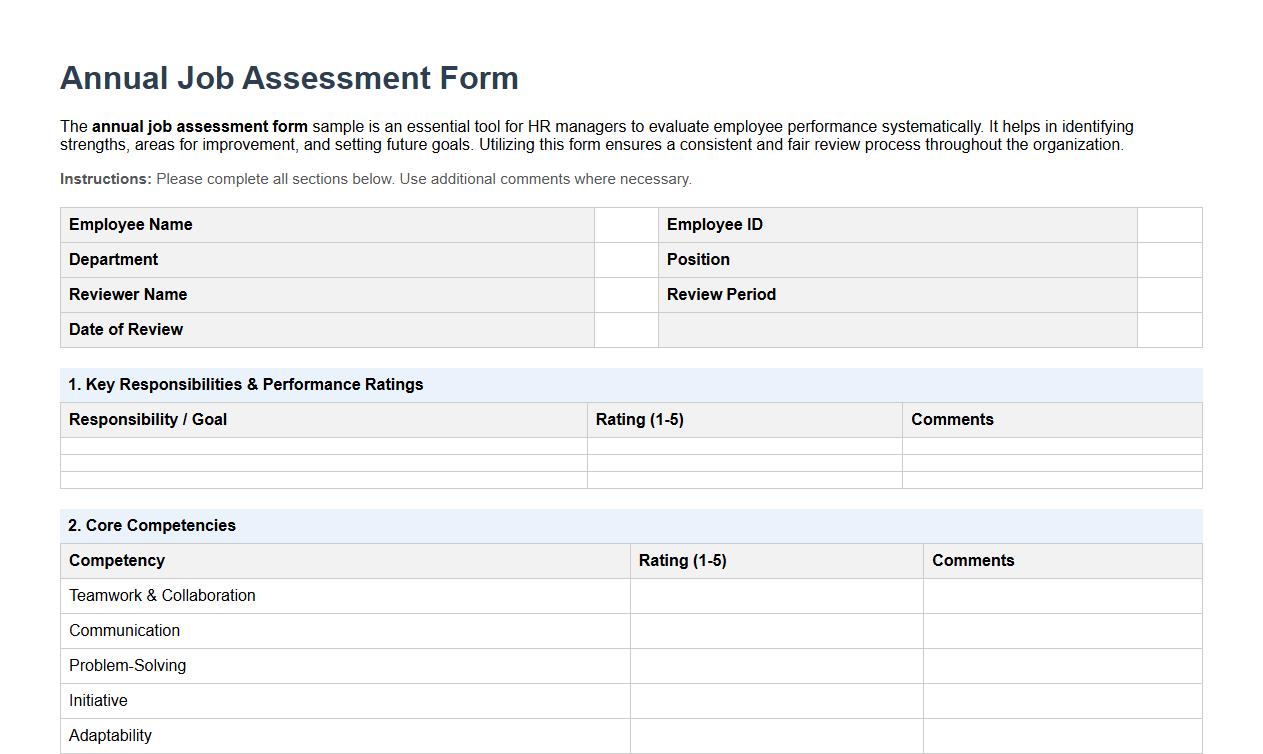
Task: Click the Comments cell beside Problem-Solving
Action: pyautogui.click(x=1062, y=665)
